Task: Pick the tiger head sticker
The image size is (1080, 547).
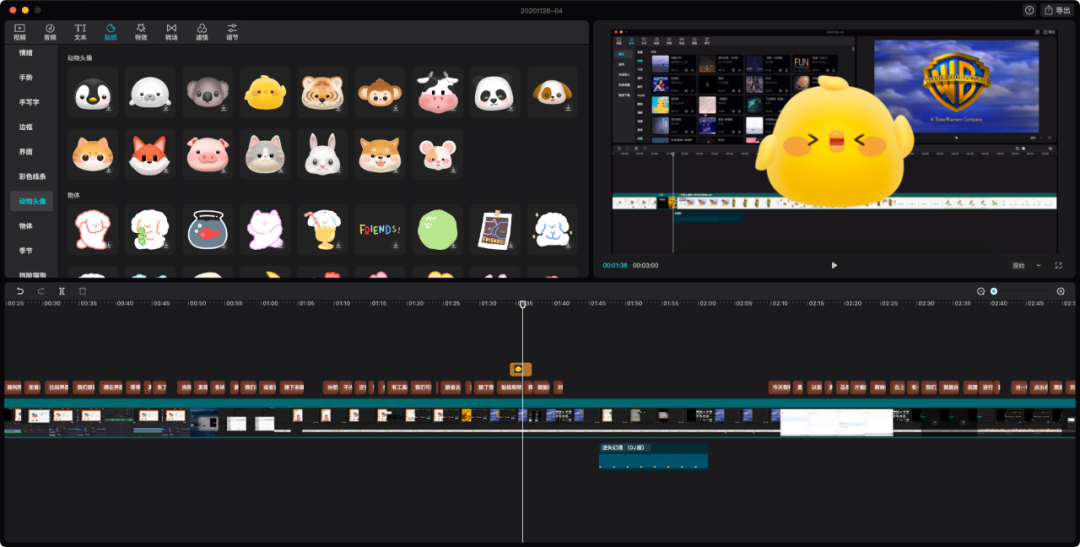Action: tap(322, 92)
